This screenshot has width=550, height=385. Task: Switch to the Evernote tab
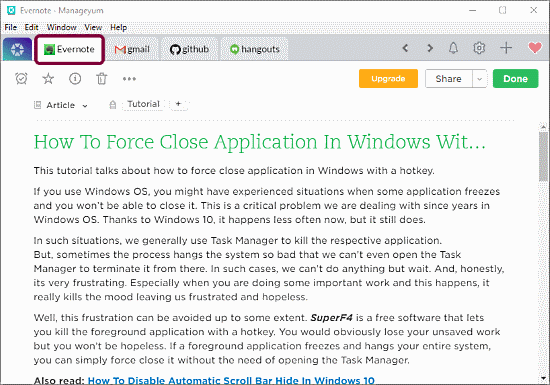[x=69, y=49]
